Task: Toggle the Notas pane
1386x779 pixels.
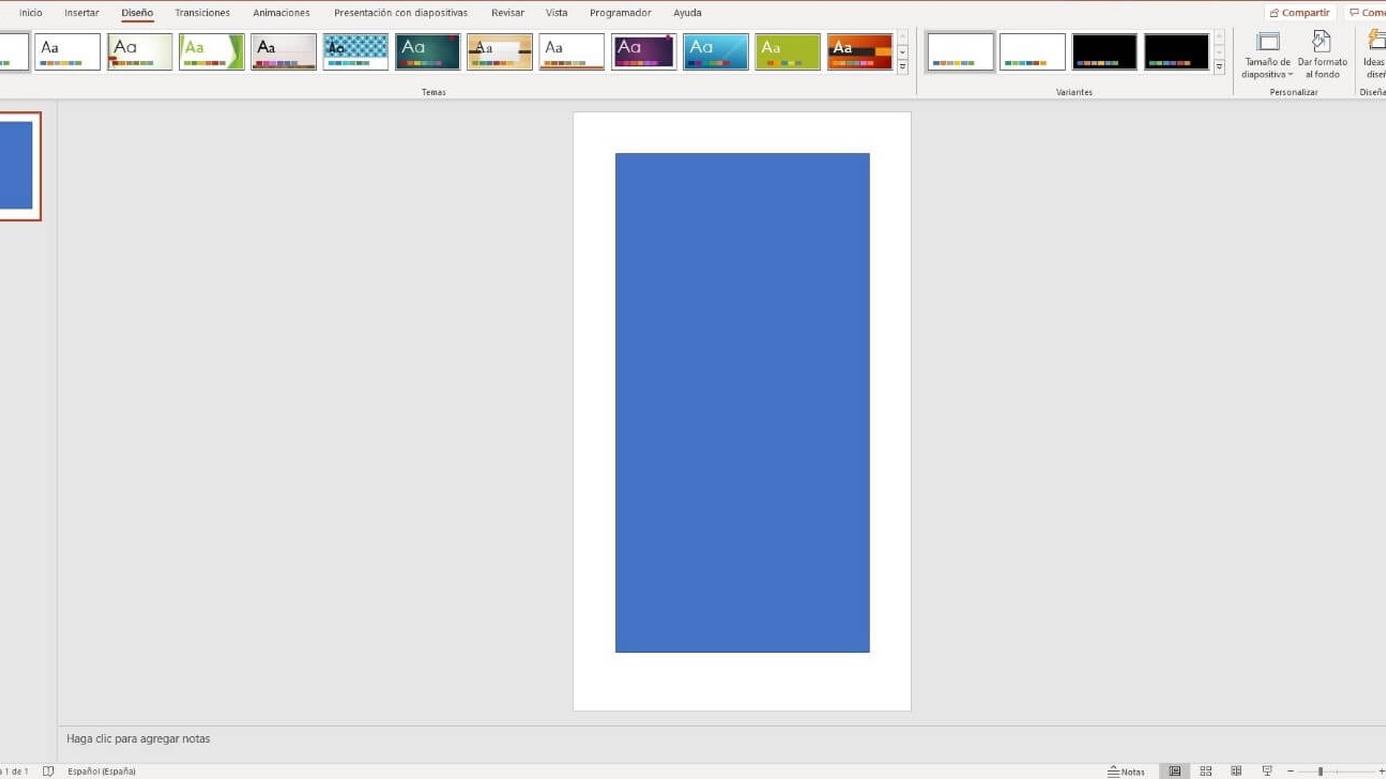Action: click(1126, 771)
